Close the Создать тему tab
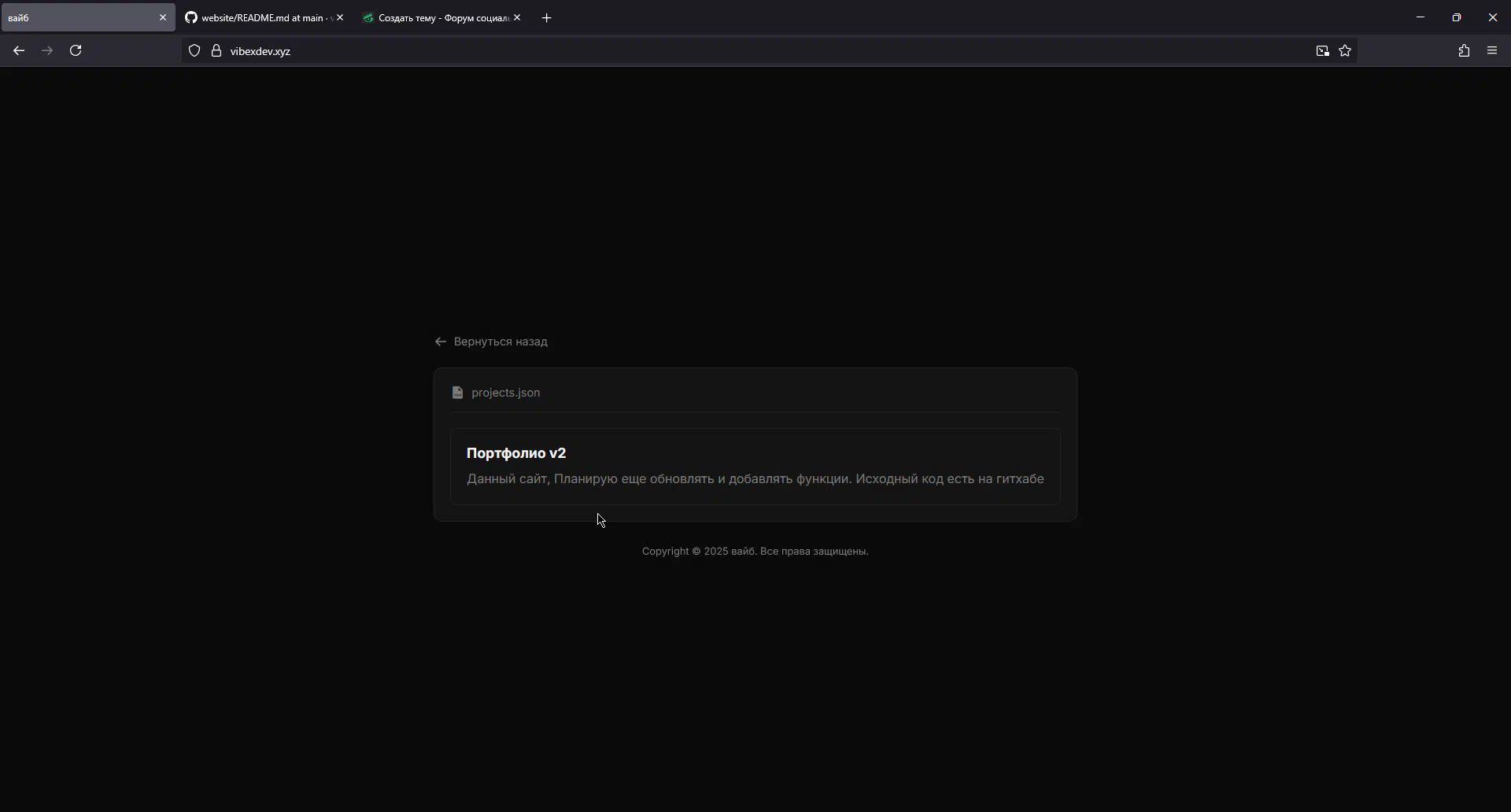Screen dimensions: 1511x812 (517, 18)
